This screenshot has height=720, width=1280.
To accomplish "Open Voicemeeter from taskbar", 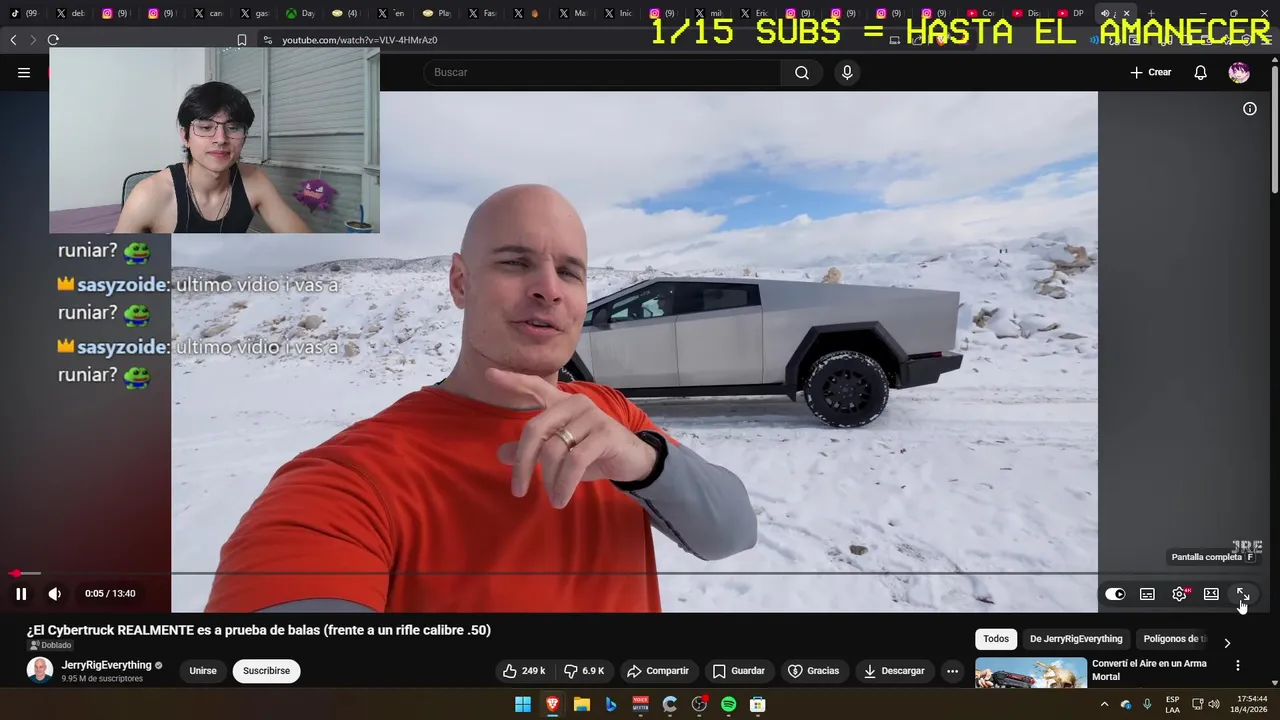I will click(640, 705).
